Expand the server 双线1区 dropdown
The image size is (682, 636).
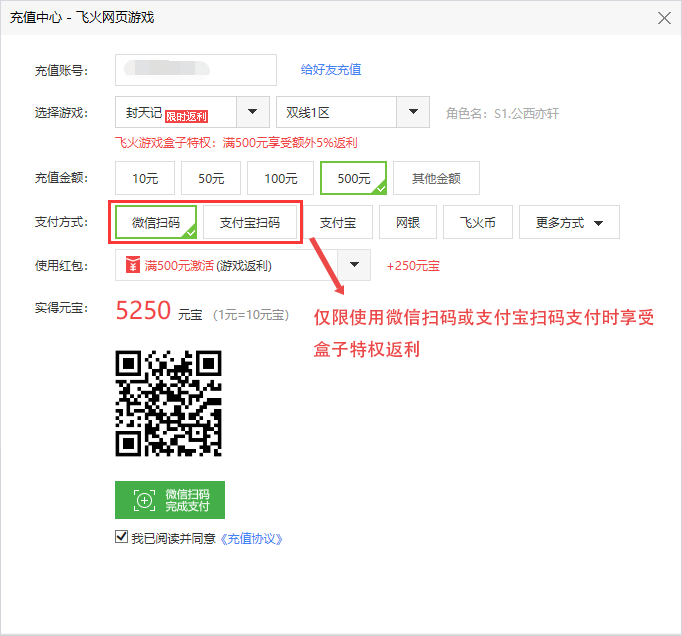(x=413, y=112)
